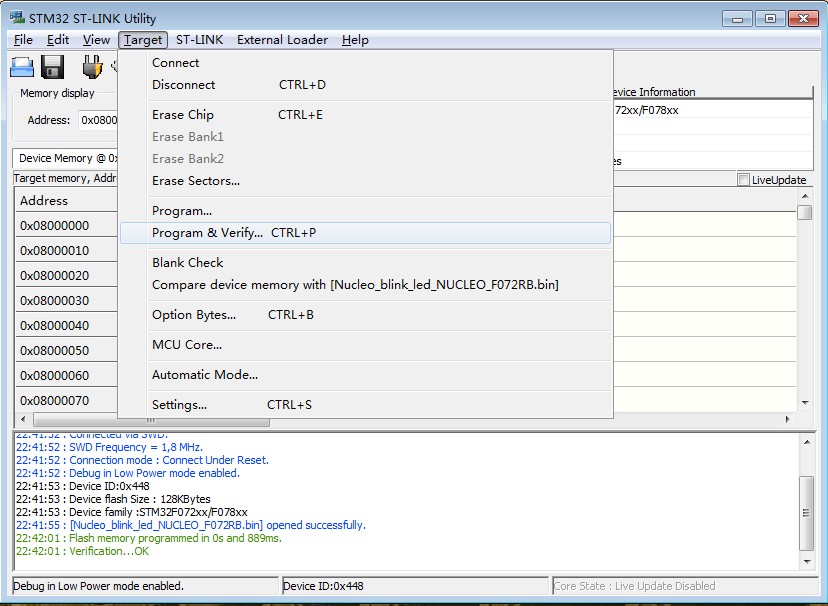The width and height of the screenshot is (828, 606).
Task: Choose Connect from Target menu
Action: (x=365, y=62)
